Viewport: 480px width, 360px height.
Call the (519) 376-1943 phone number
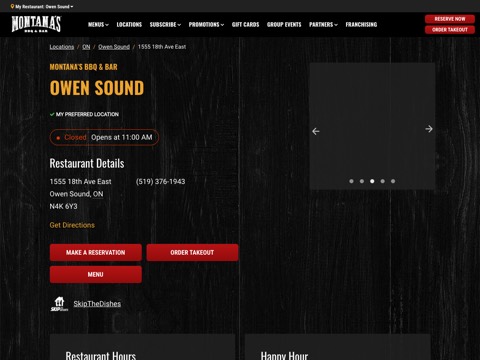click(x=160, y=181)
